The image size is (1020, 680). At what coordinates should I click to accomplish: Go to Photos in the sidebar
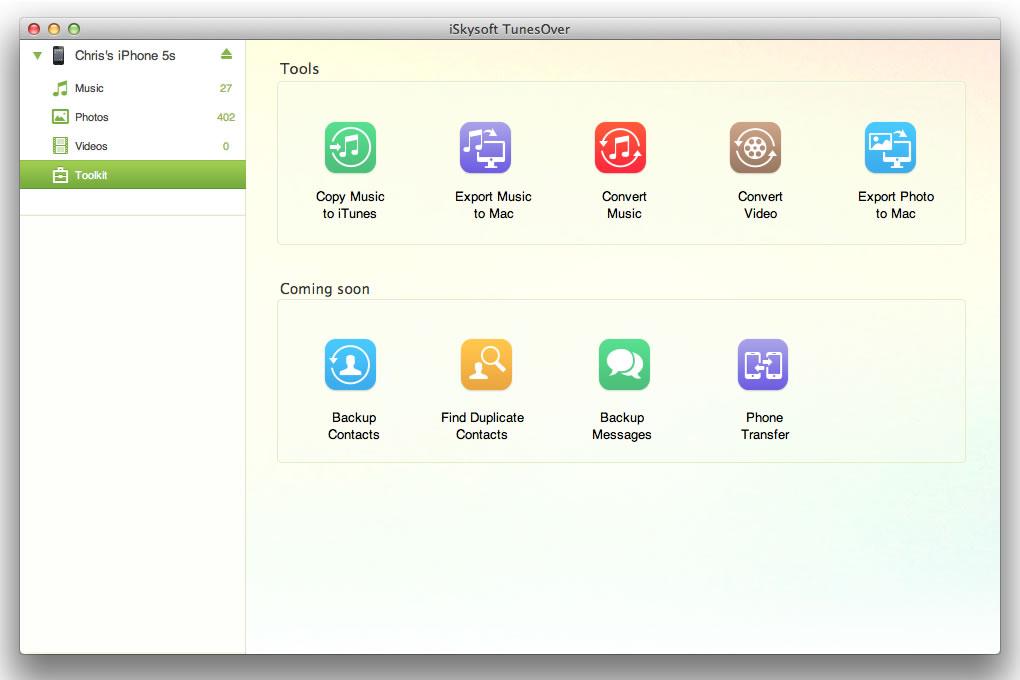tap(91, 118)
